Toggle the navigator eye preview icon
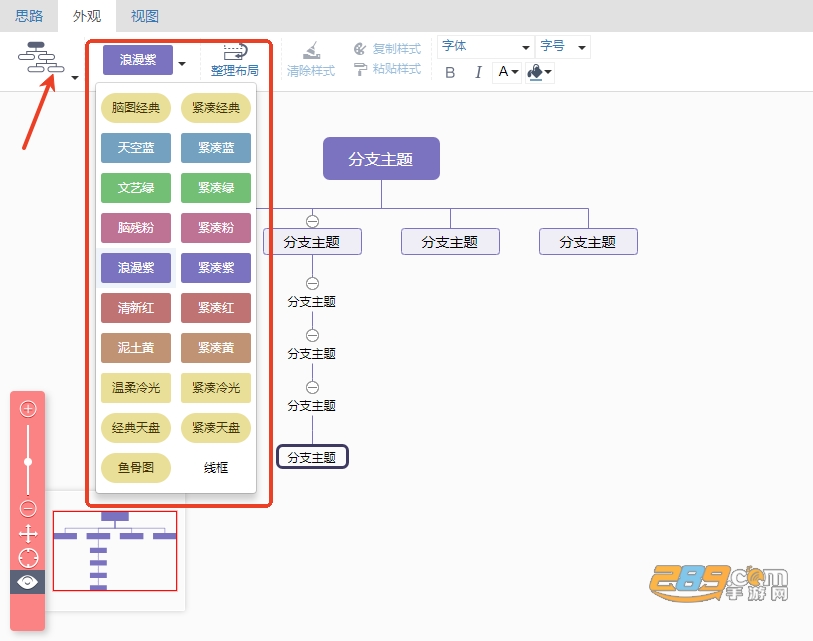 (27, 582)
